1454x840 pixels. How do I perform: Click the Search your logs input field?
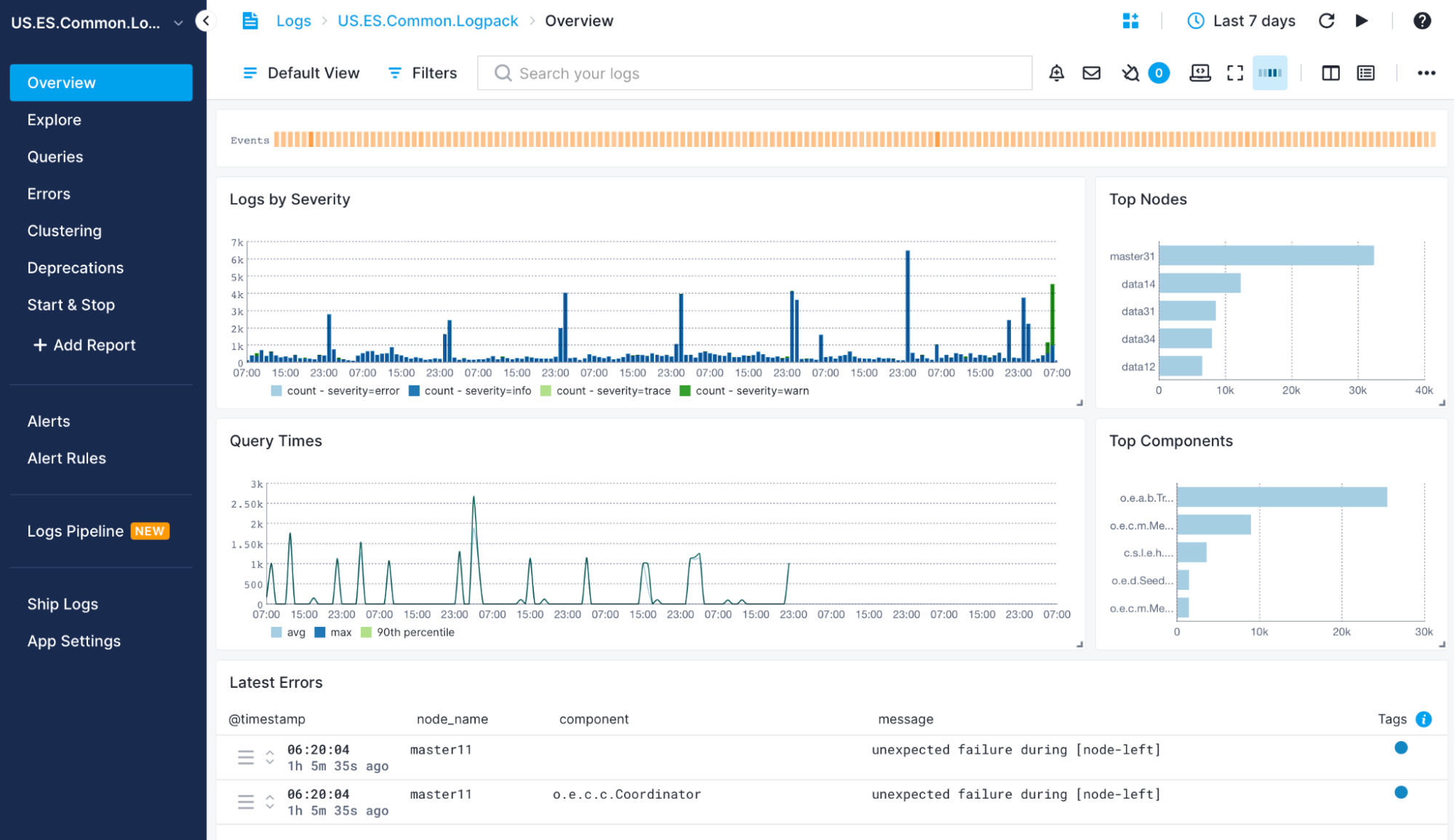(754, 73)
